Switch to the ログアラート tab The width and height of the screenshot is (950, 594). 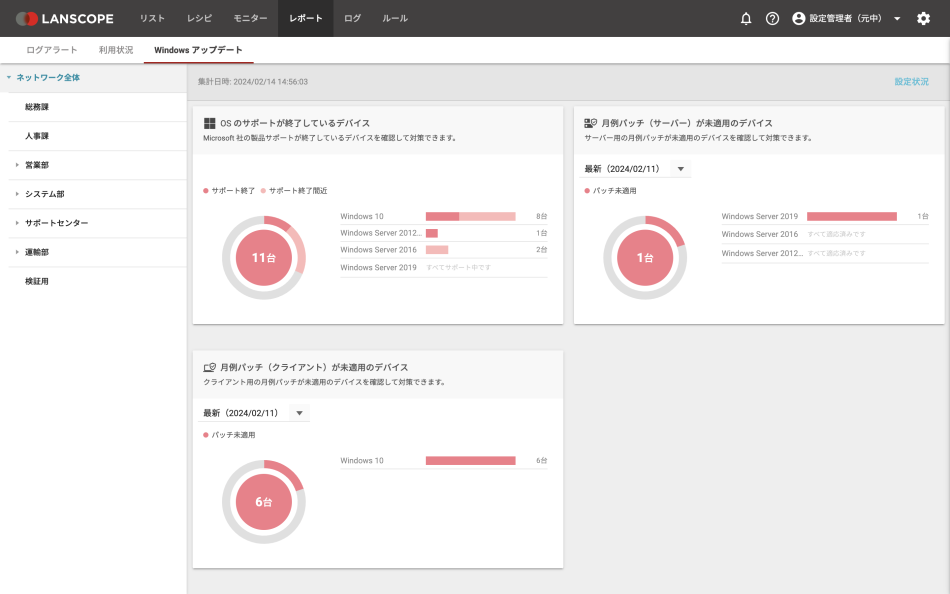click(x=52, y=50)
